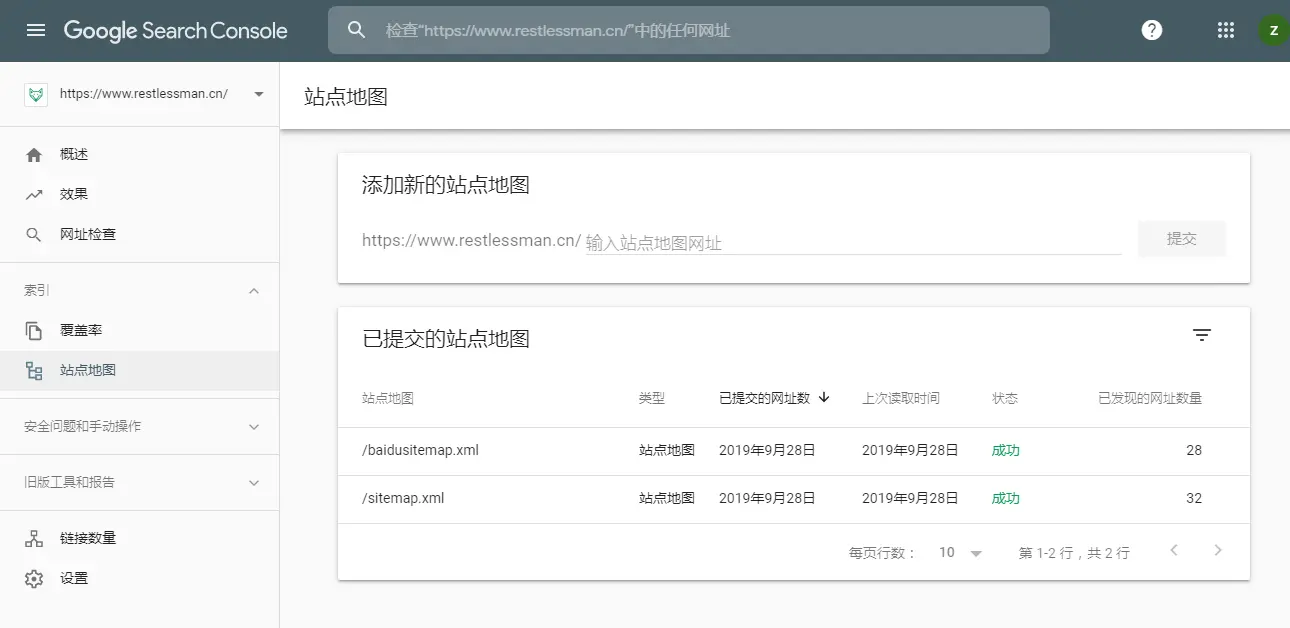This screenshot has width=1290, height=628.
Task: Click the 每页行数 label
Action: tap(882, 553)
